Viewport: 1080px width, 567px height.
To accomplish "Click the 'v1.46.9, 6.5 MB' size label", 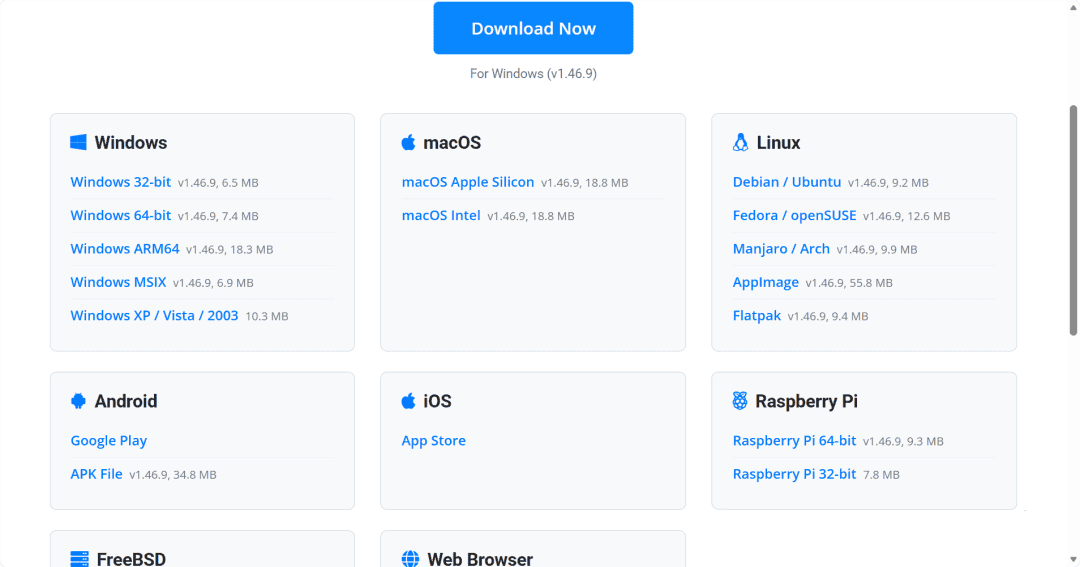I will point(218,183).
